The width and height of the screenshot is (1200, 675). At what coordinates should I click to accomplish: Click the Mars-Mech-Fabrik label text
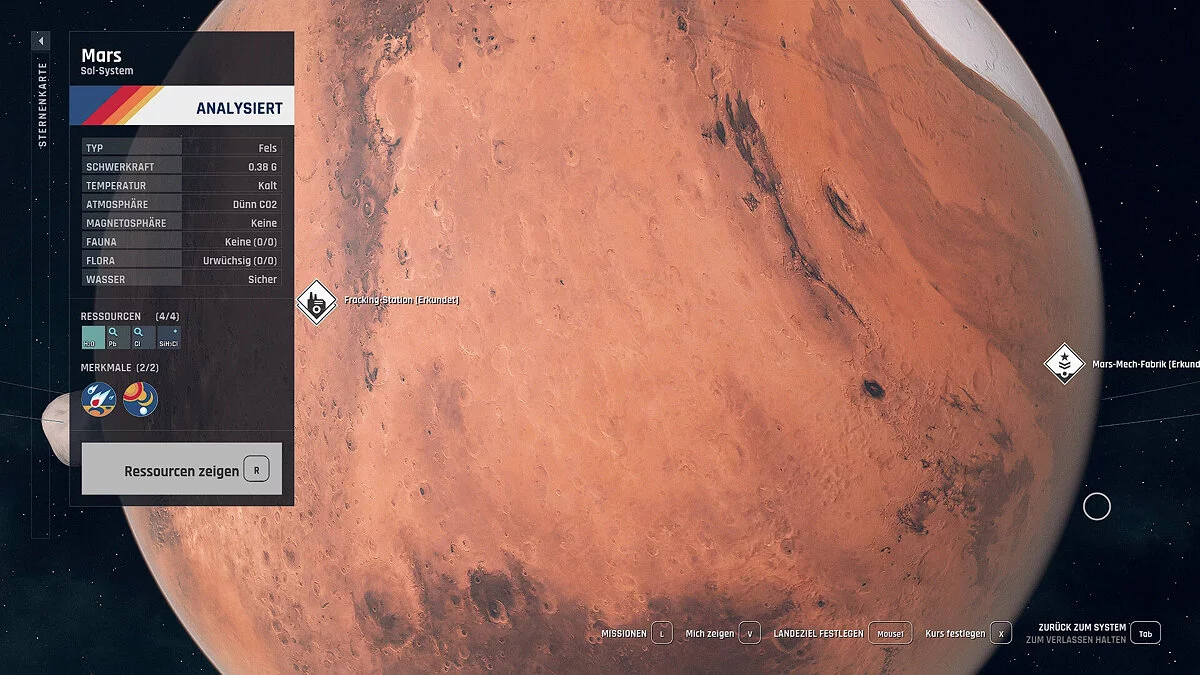click(1146, 365)
